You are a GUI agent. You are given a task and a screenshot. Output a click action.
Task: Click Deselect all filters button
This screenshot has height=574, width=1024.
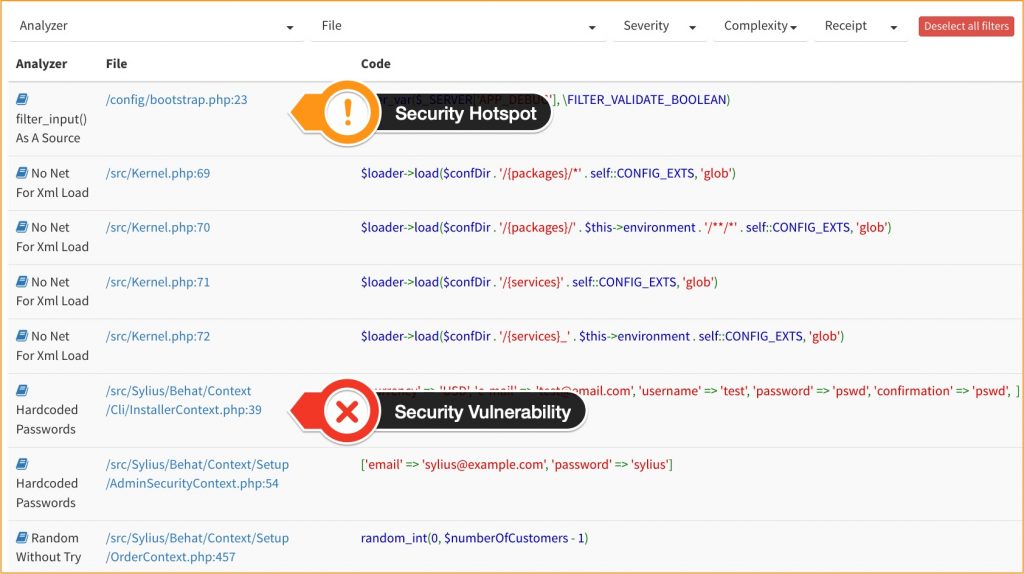click(966, 26)
